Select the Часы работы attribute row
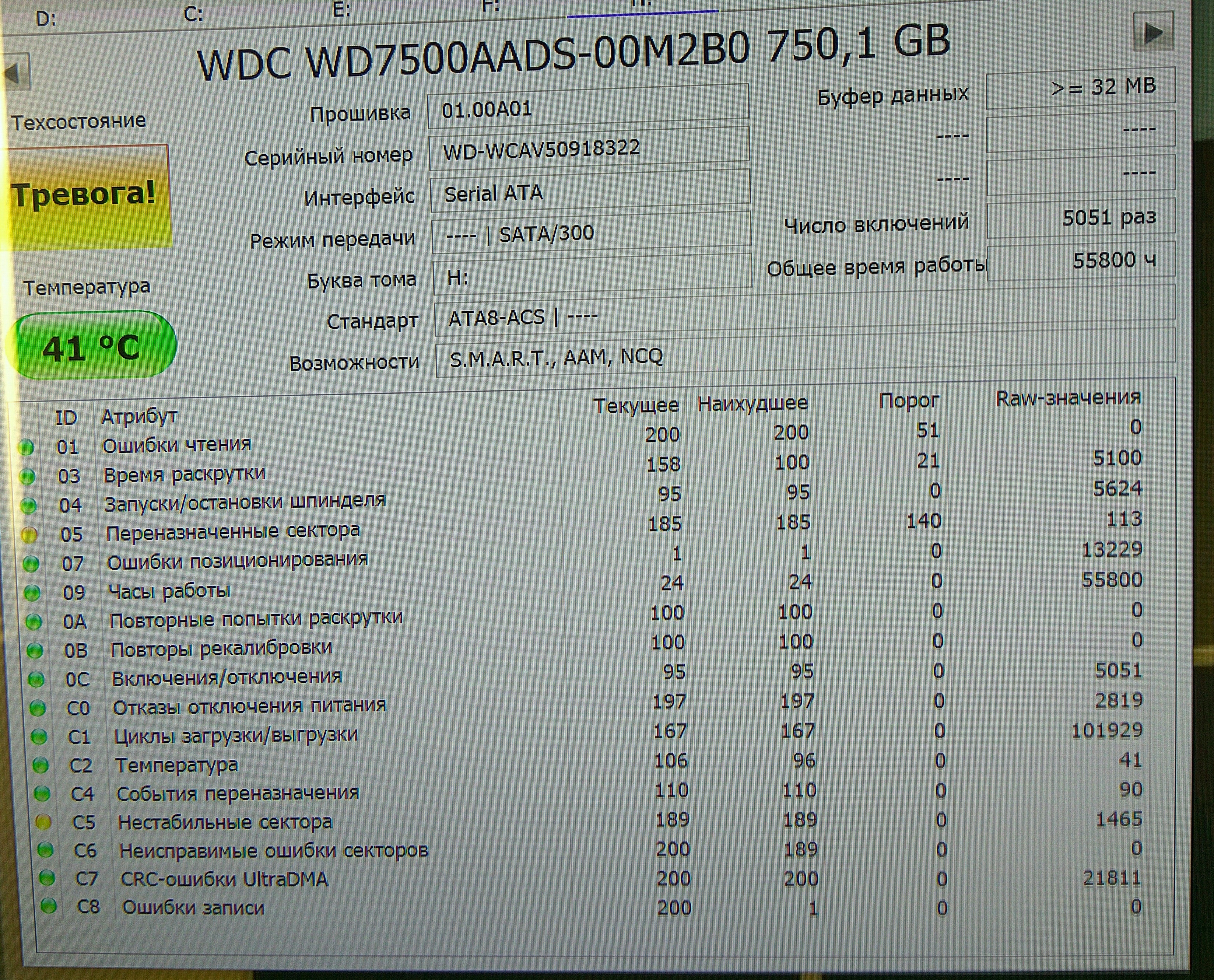Viewport: 1214px width, 980px height. 169,591
